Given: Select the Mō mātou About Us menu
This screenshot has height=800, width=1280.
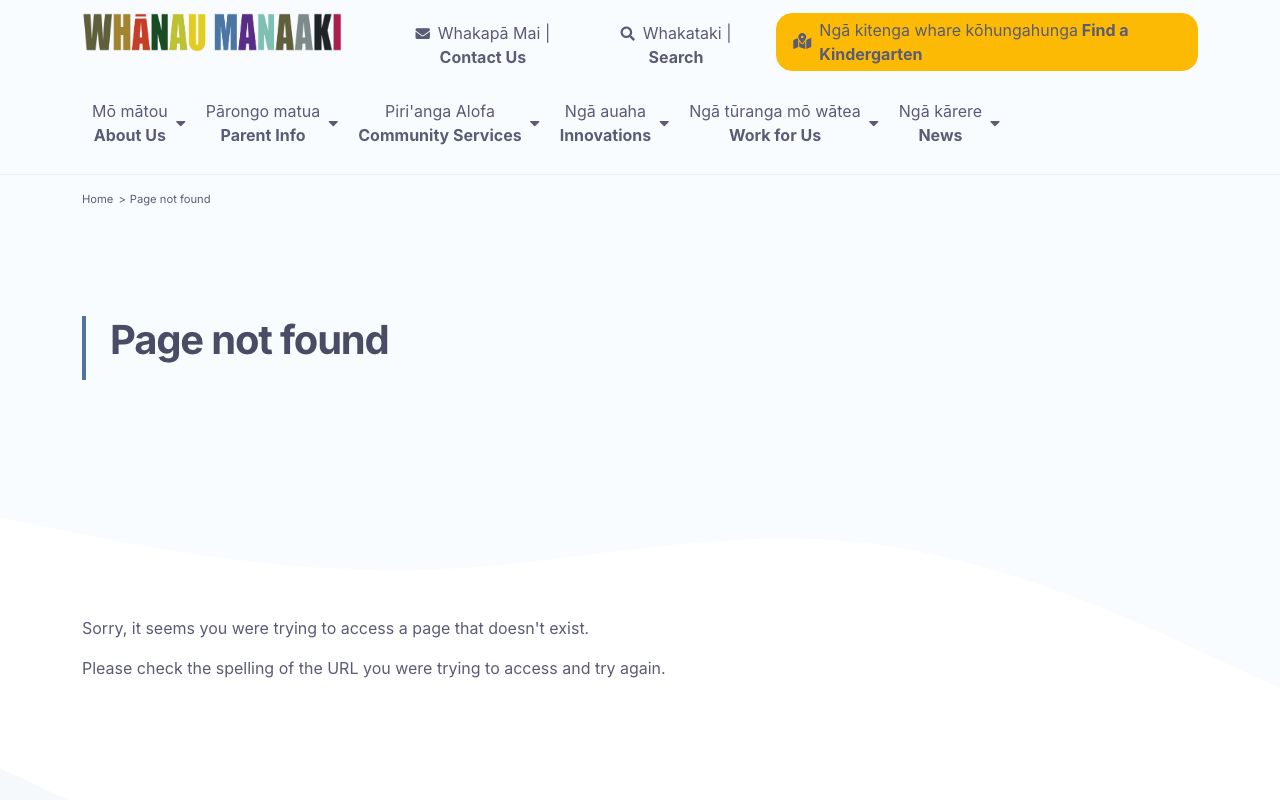Looking at the screenshot, I should point(130,123).
